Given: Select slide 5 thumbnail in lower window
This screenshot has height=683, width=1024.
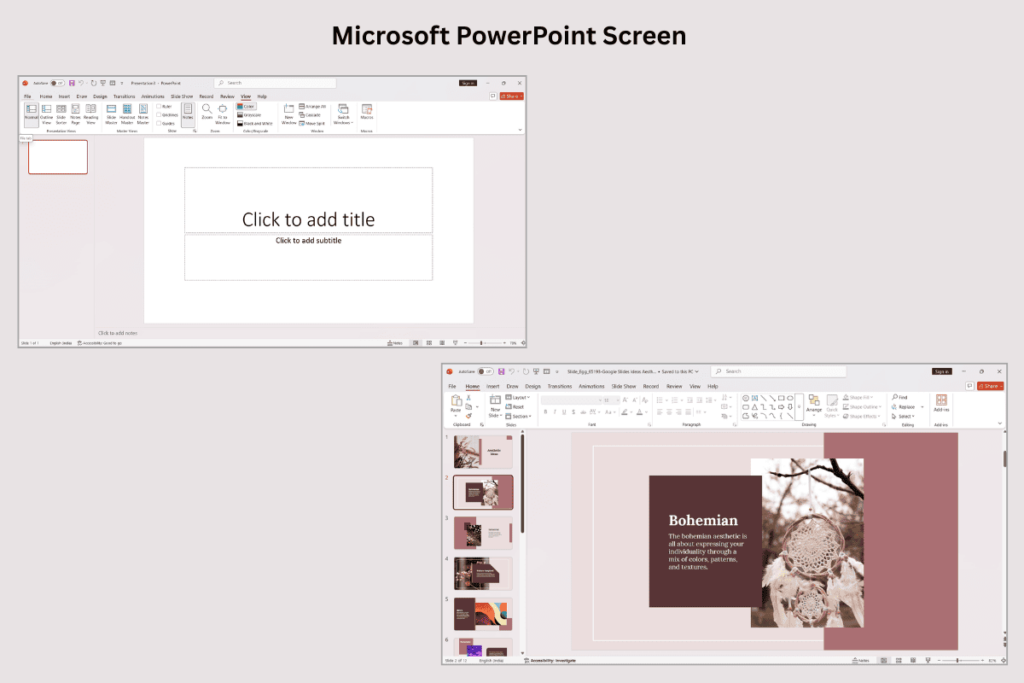Looking at the screenshot, I should click(483, 614).
